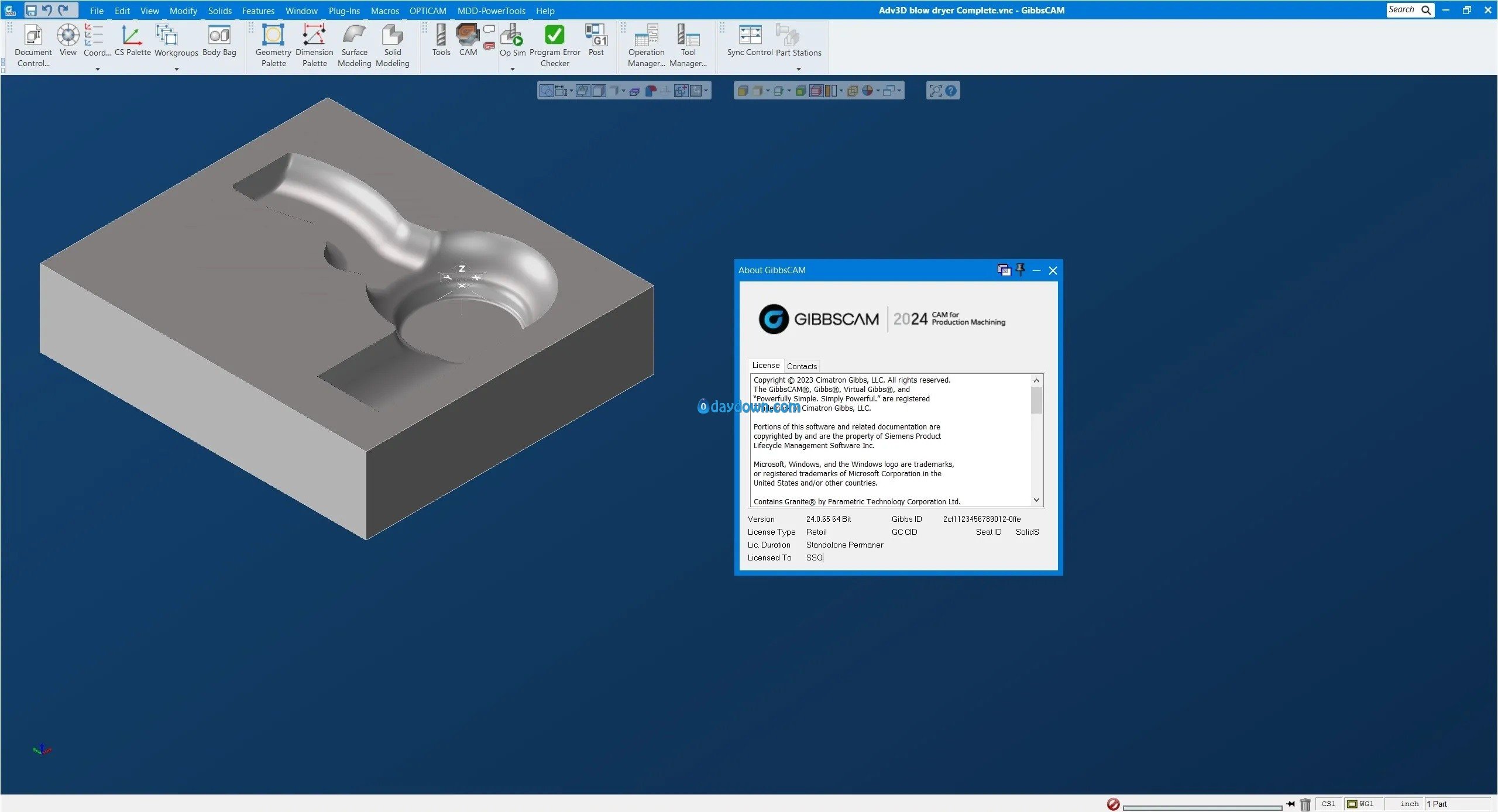Select the License tab
Image resolution: width=1498 pixels, height=812 pixels.
tap(766, 365)
